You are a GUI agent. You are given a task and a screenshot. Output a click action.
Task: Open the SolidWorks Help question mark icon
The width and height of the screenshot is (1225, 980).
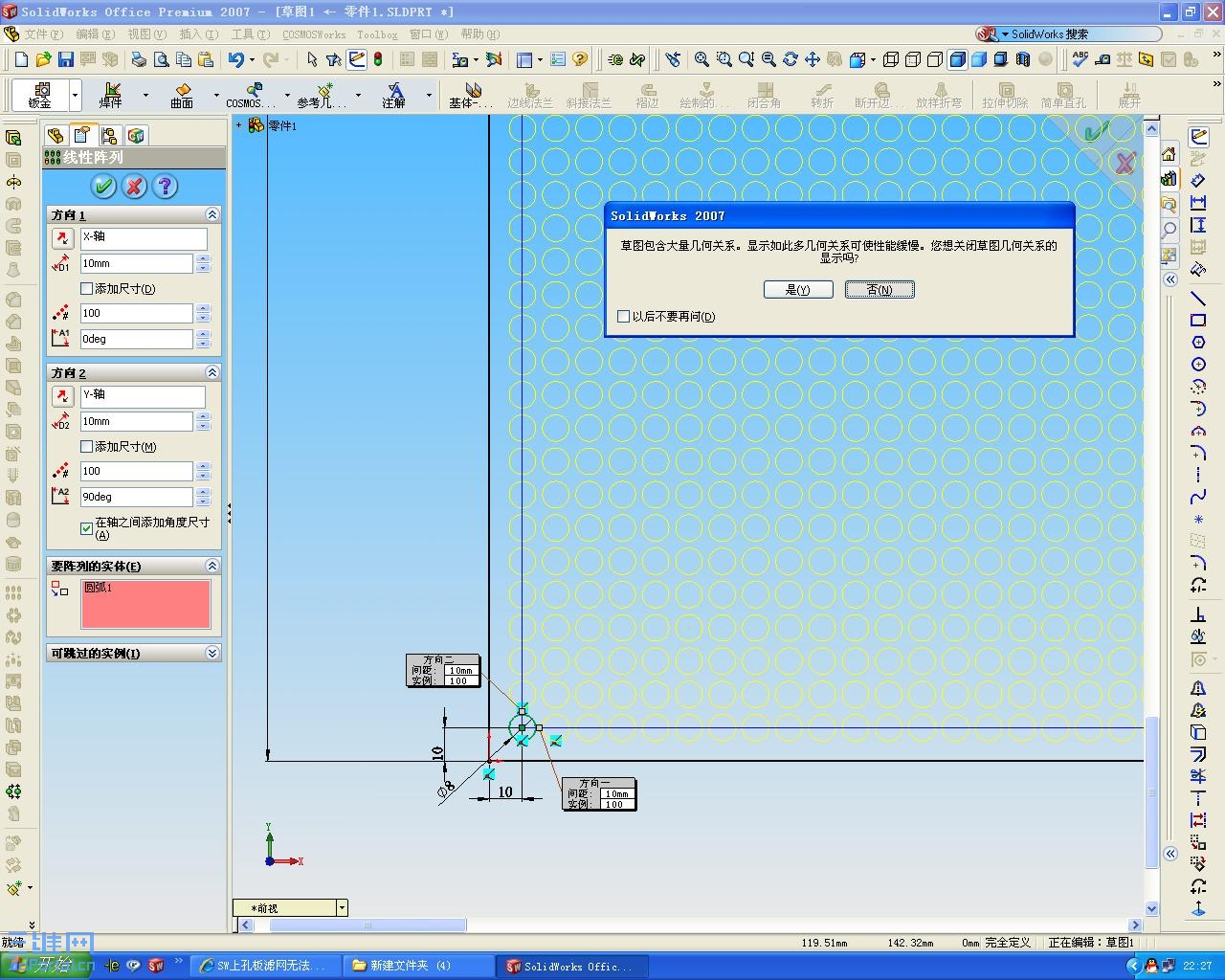pos(579,59)
